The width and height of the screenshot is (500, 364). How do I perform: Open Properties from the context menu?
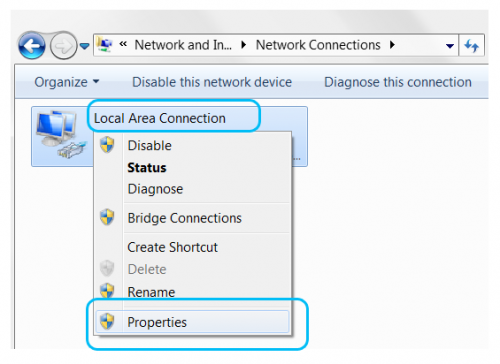(192, 322)
